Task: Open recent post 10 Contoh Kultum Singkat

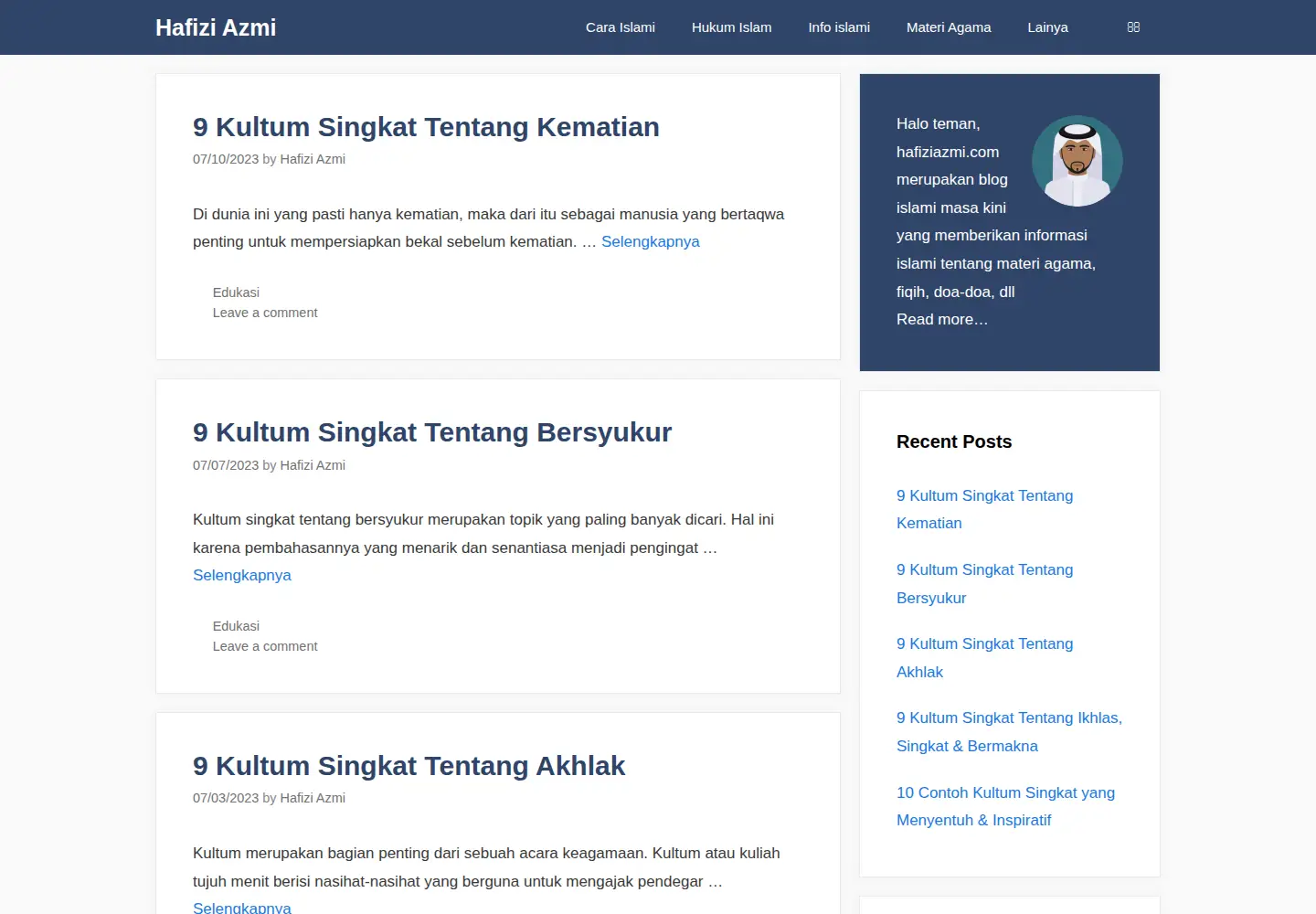Action: (x=1005, y=806)
